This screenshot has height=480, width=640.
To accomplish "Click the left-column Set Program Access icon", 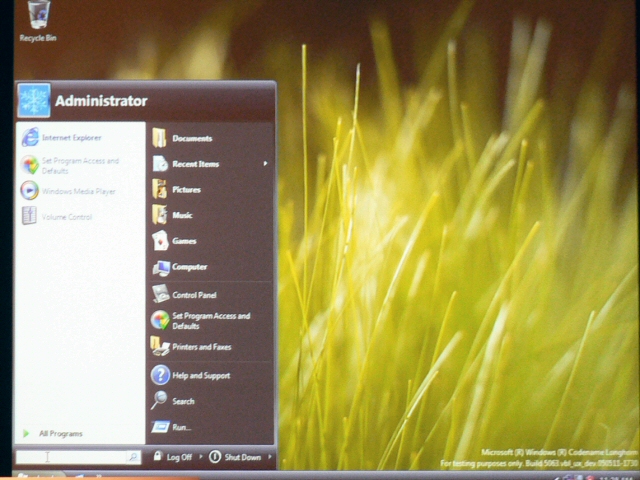I will point(29,165).
